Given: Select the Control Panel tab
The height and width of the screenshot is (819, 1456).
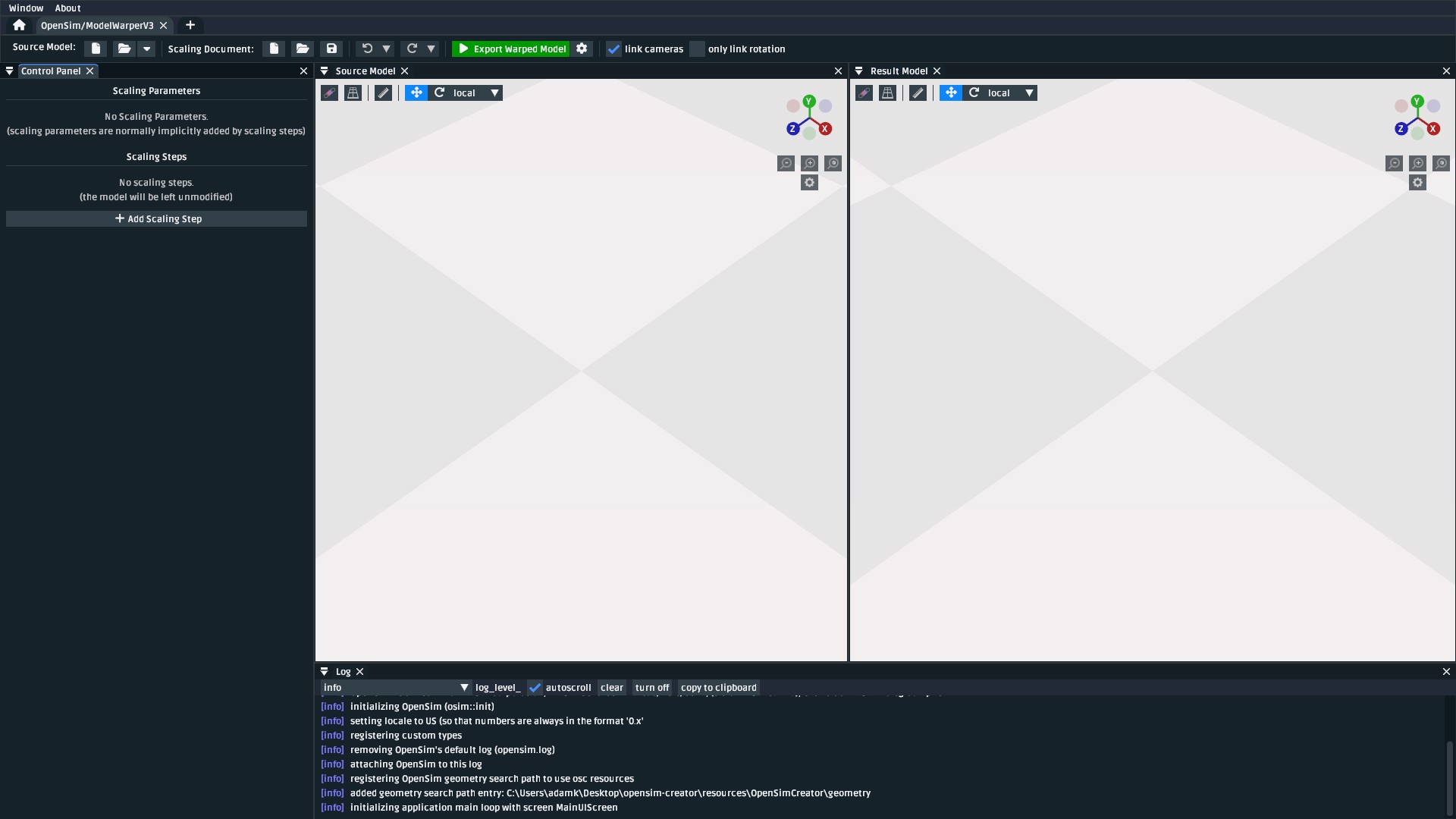Looking at the screenshot, I should coord(51,71).
